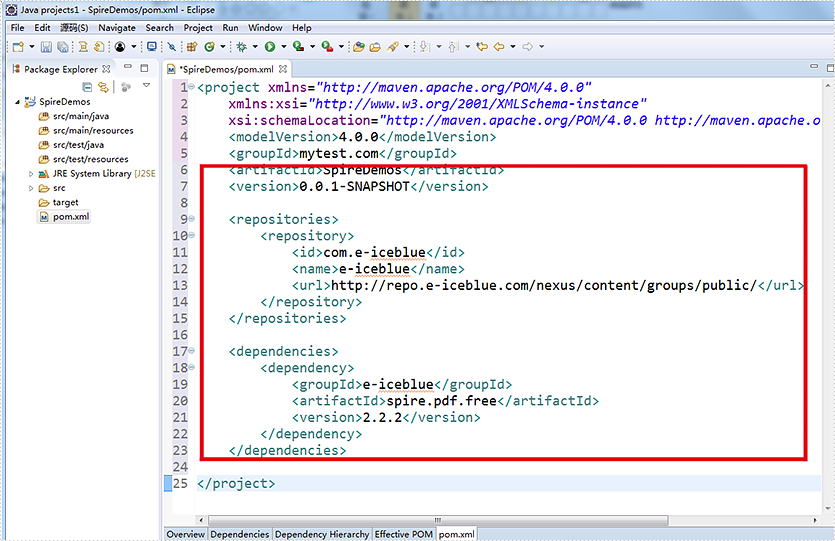This screenshot has height=541, width=835.
Task: Click the New file wizard icon
Action: tap(18, 47)
